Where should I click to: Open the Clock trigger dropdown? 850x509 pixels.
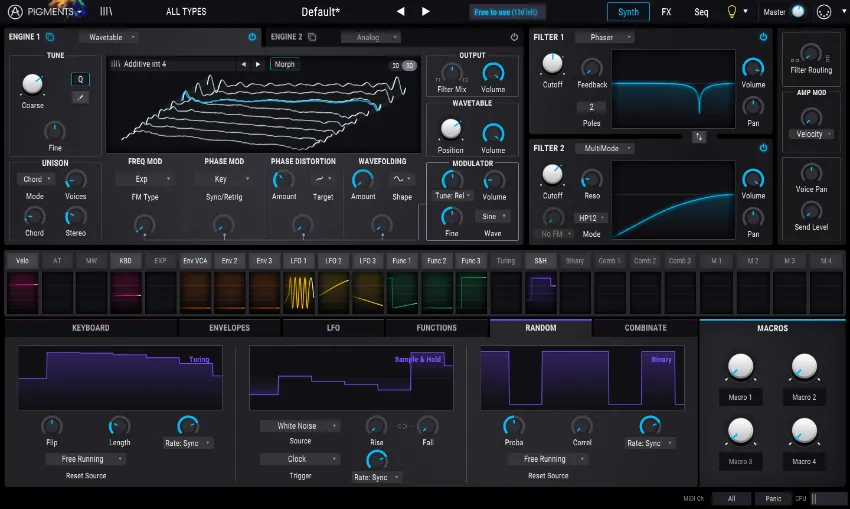tap(300, 459)
